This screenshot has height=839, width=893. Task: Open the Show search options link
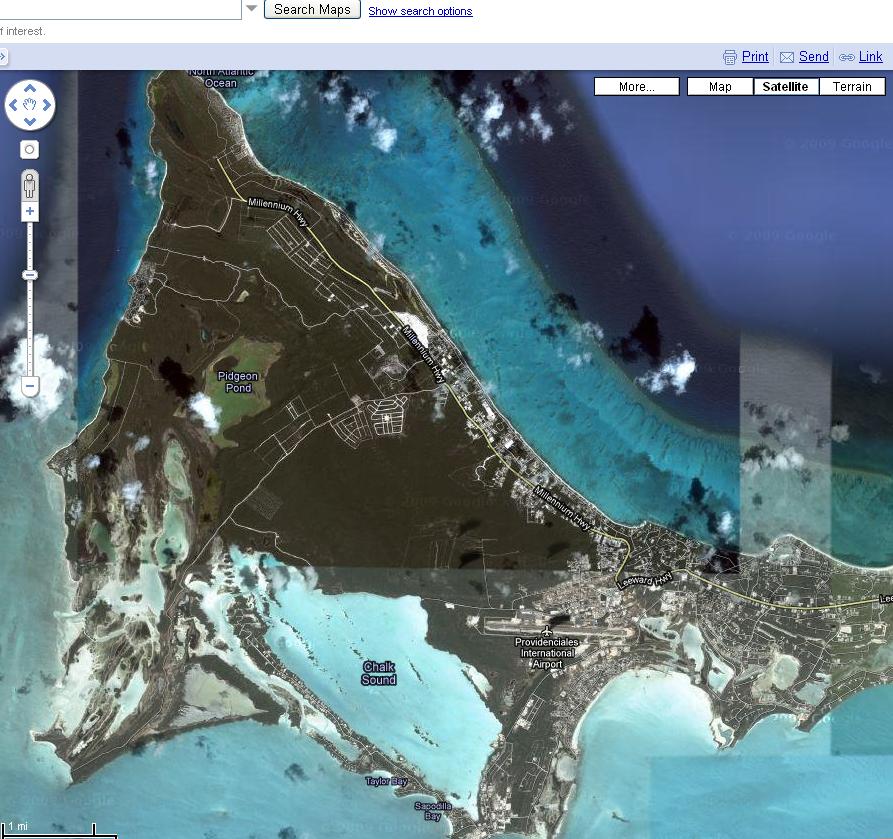point(420,11)
